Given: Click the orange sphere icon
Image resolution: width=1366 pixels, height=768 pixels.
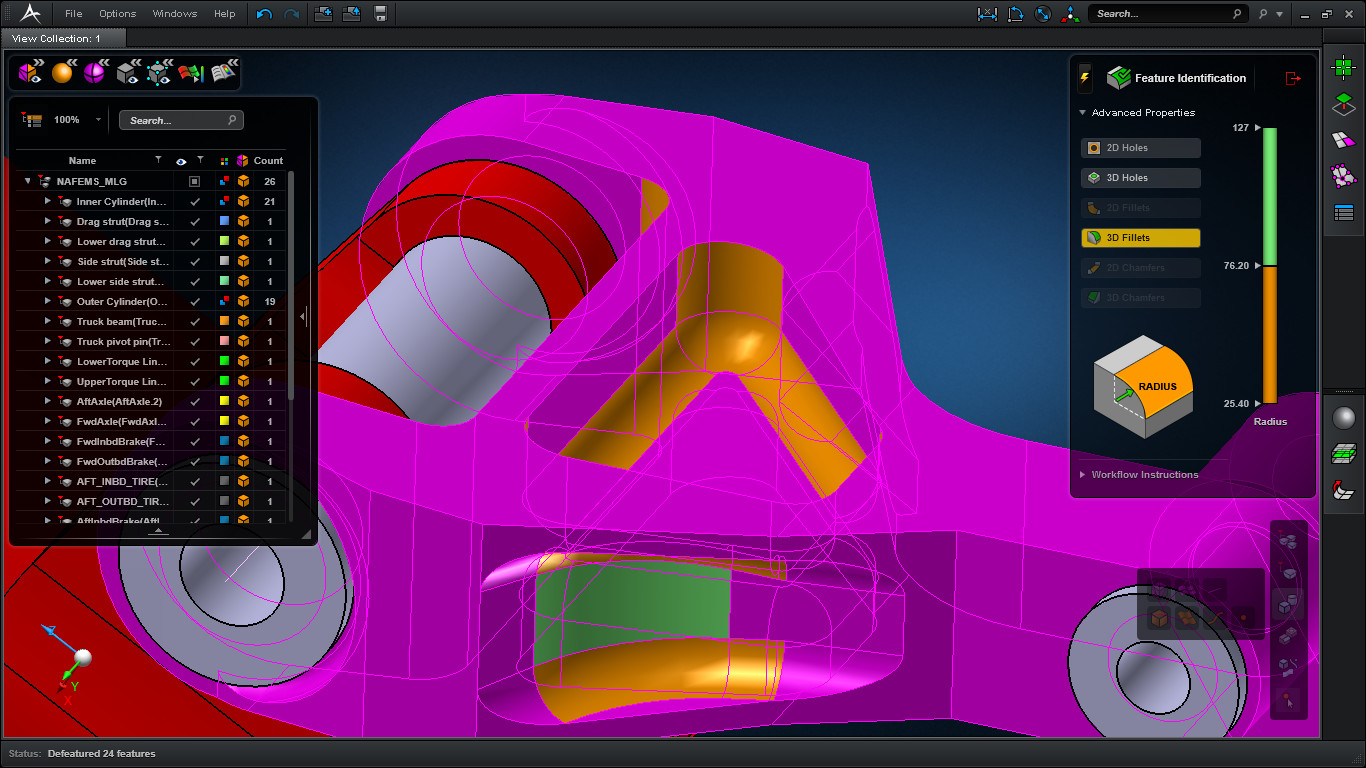Looking at the screenshot, I should (x=63, y=72).
